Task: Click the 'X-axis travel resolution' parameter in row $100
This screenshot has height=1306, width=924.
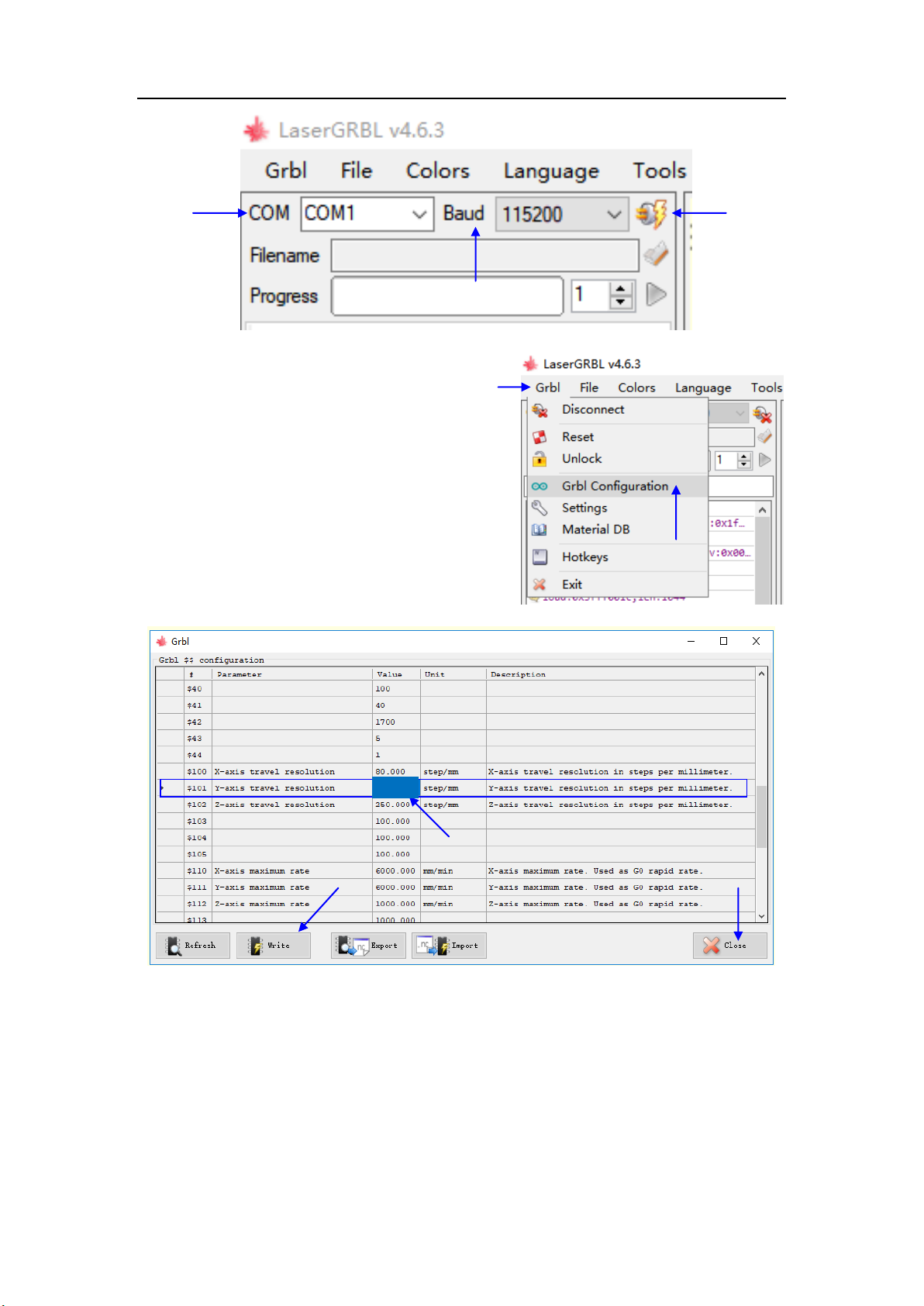Action: 275,772
